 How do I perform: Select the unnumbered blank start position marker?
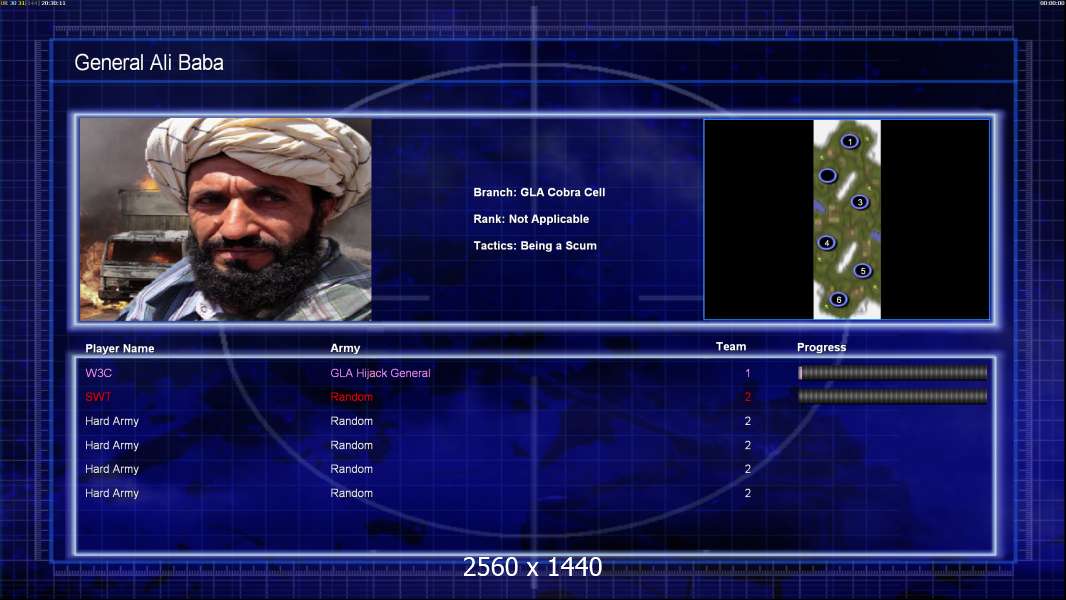(x=827, y=176)
